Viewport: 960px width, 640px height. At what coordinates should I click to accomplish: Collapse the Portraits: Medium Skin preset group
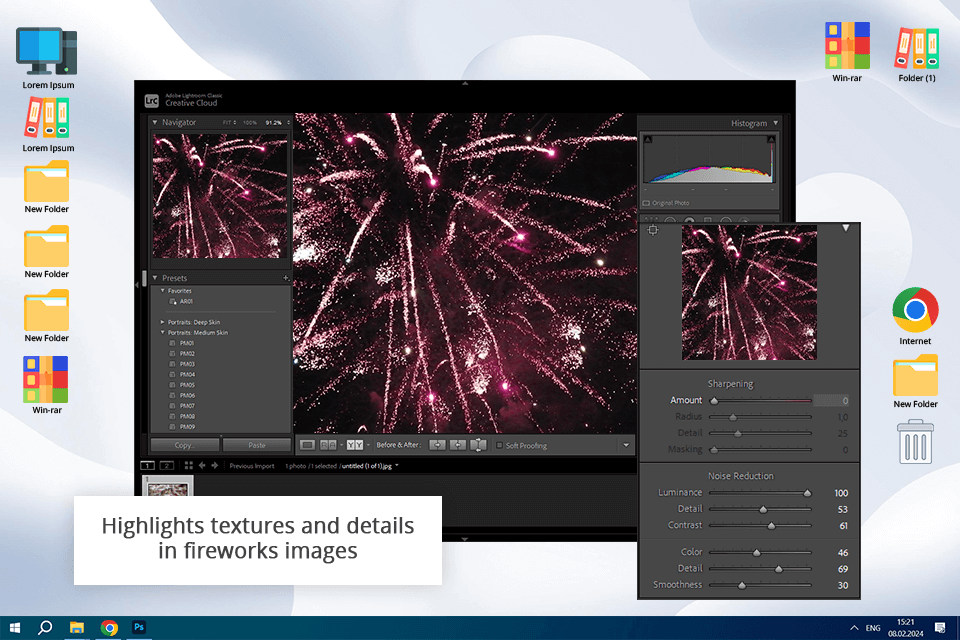tap(162, 333)
